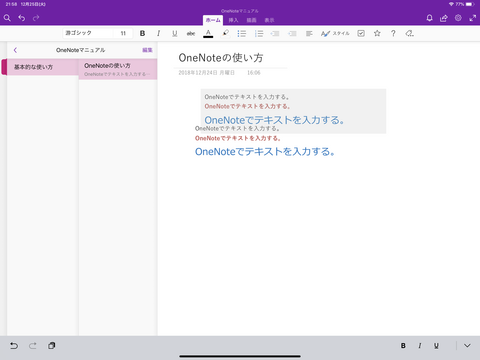Decrease paragraph indent
The height and width of the screenshot is (360, 480).
[275, 33]
